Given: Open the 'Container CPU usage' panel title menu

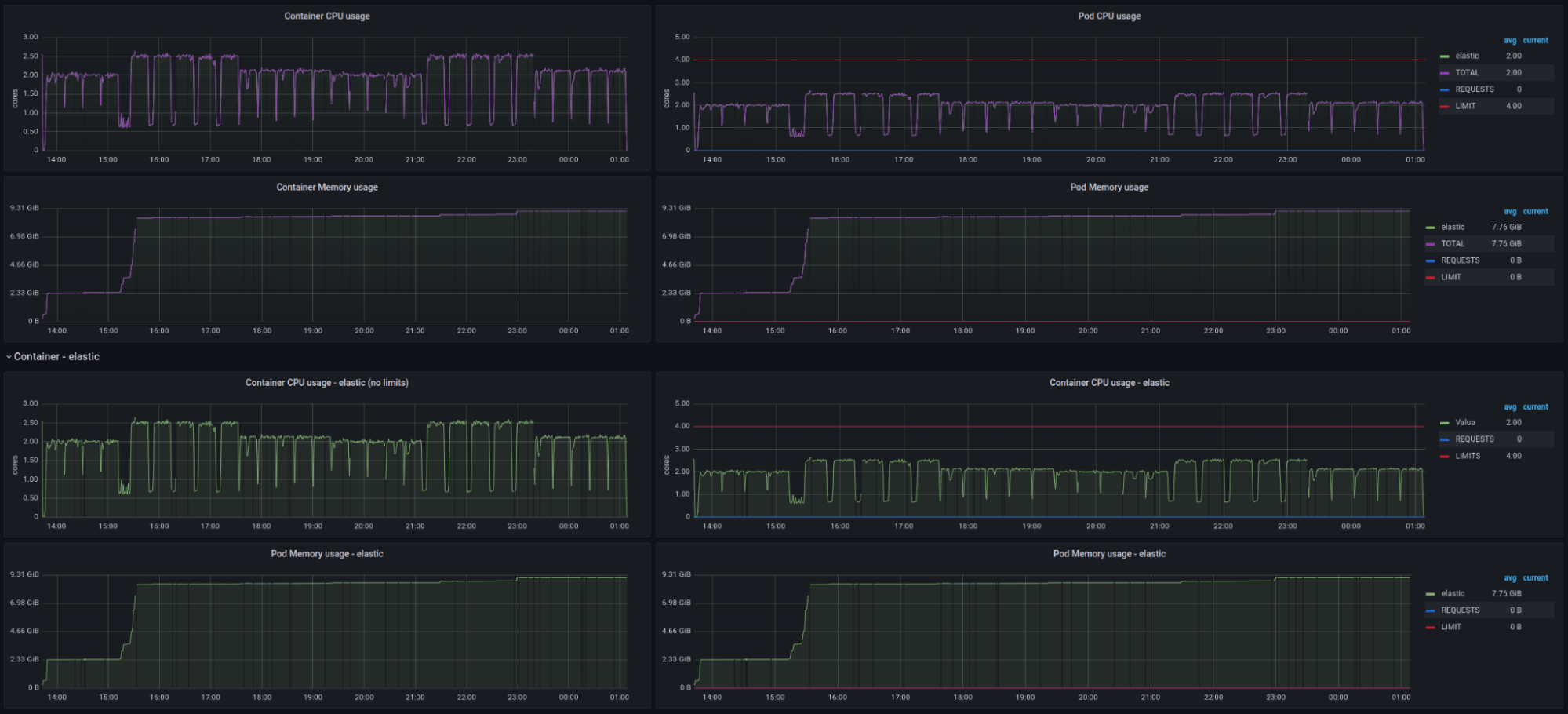Looking at the screenshot, I should tap(327, 16).
